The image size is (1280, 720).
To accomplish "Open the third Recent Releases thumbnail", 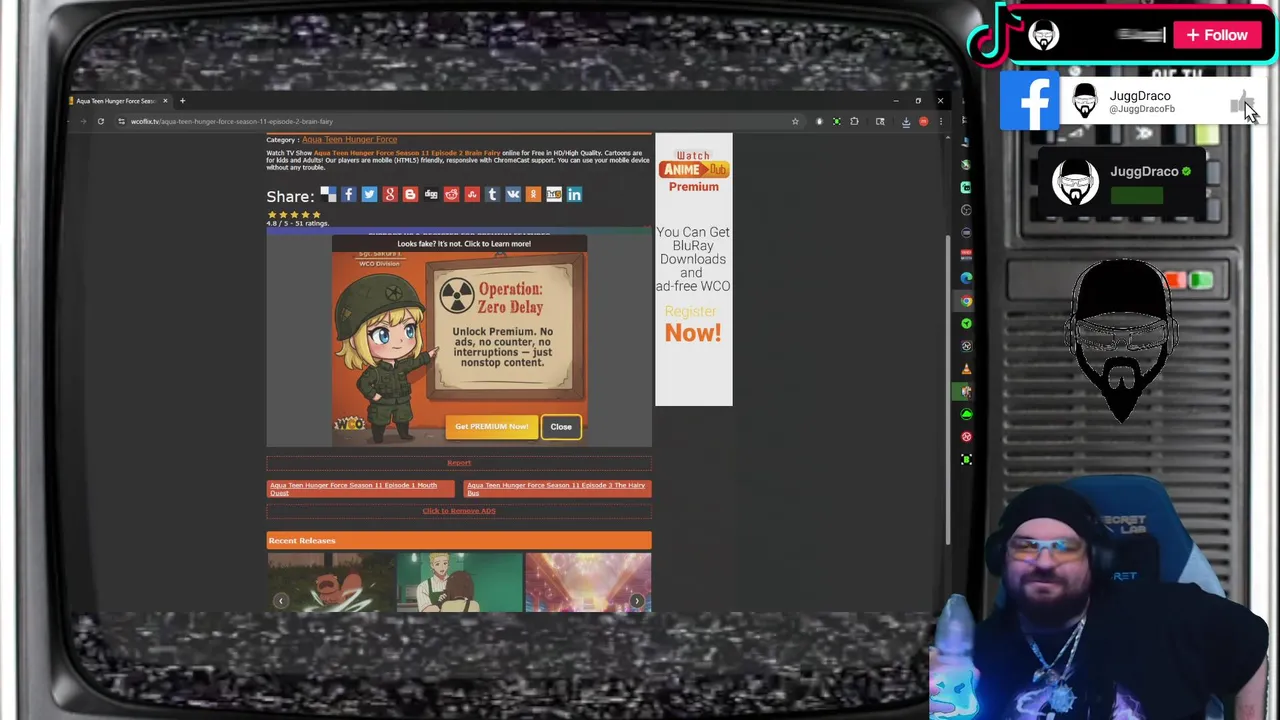I will point(588,582).
